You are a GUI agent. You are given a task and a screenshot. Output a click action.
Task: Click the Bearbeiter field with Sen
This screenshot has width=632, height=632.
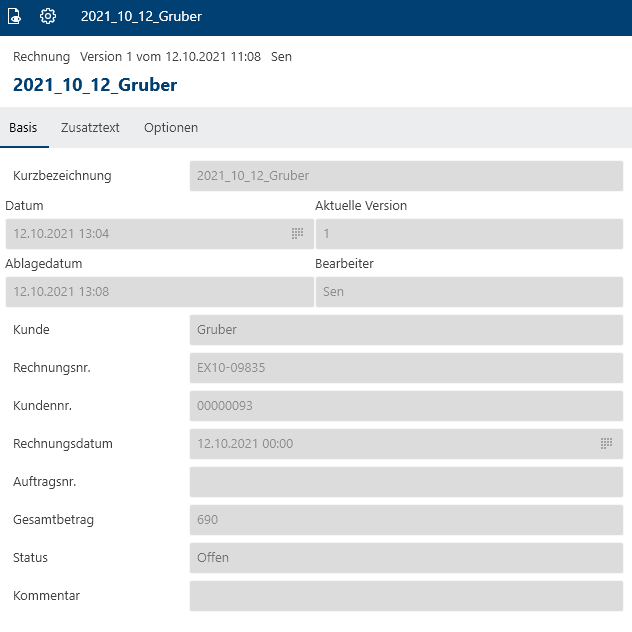click(470, 292)
